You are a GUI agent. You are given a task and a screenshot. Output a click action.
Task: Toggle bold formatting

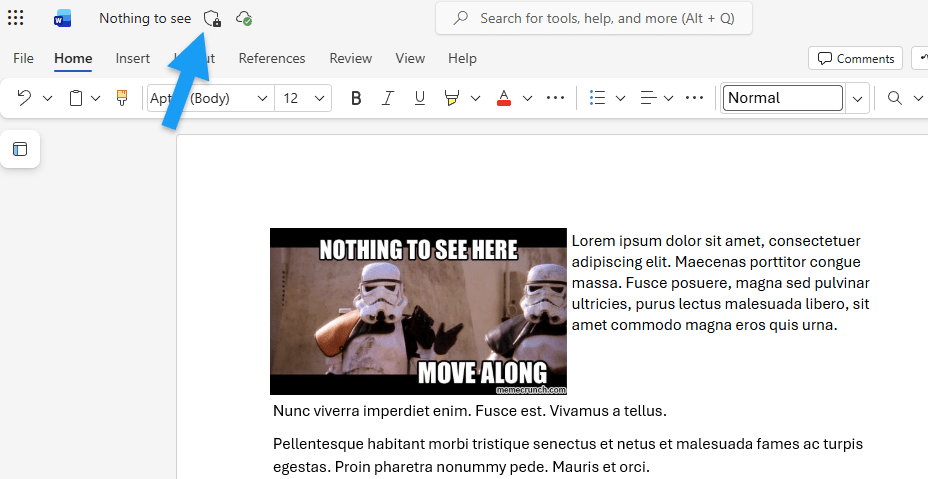tap(356, 98)
